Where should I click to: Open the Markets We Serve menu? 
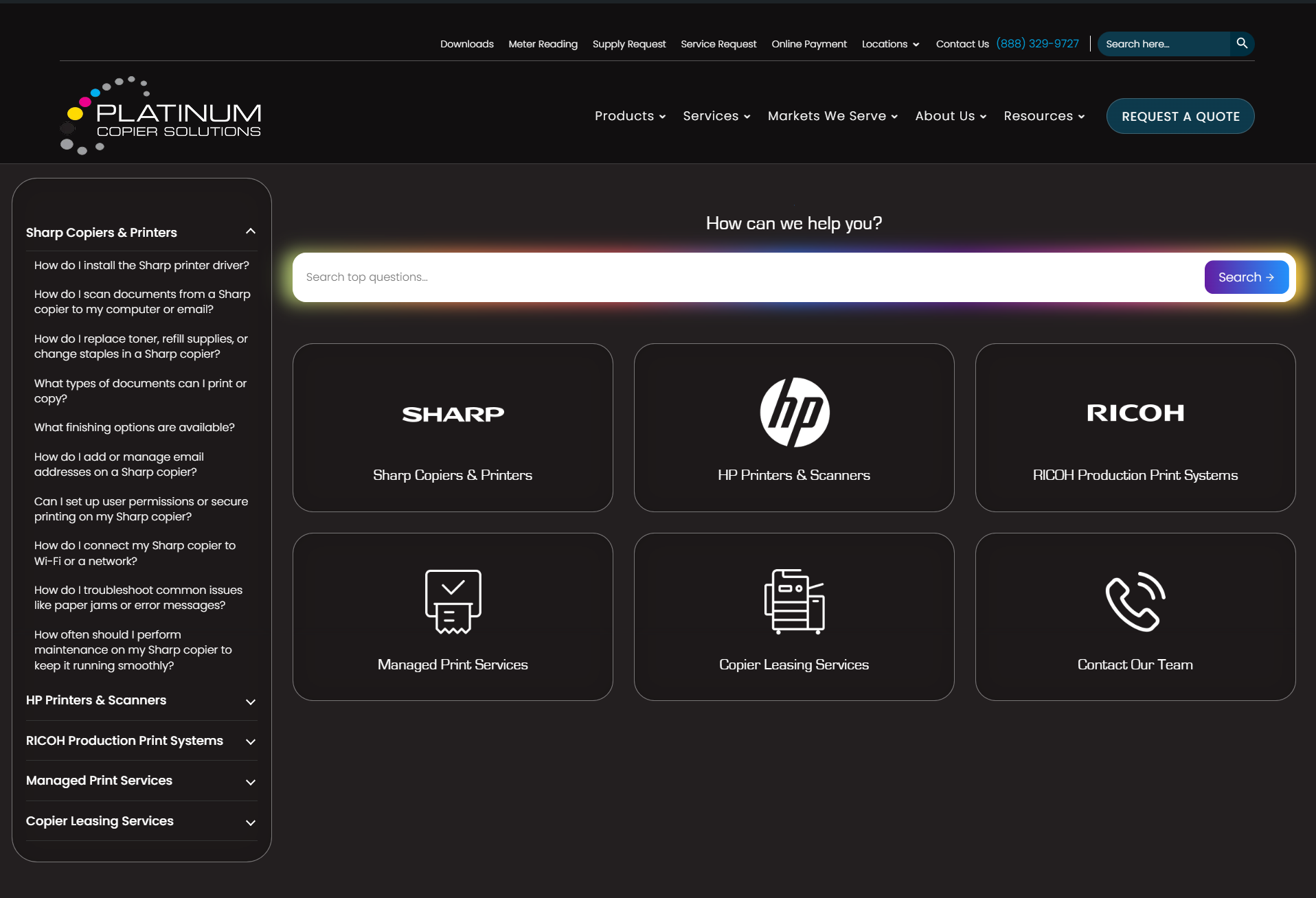832,116
